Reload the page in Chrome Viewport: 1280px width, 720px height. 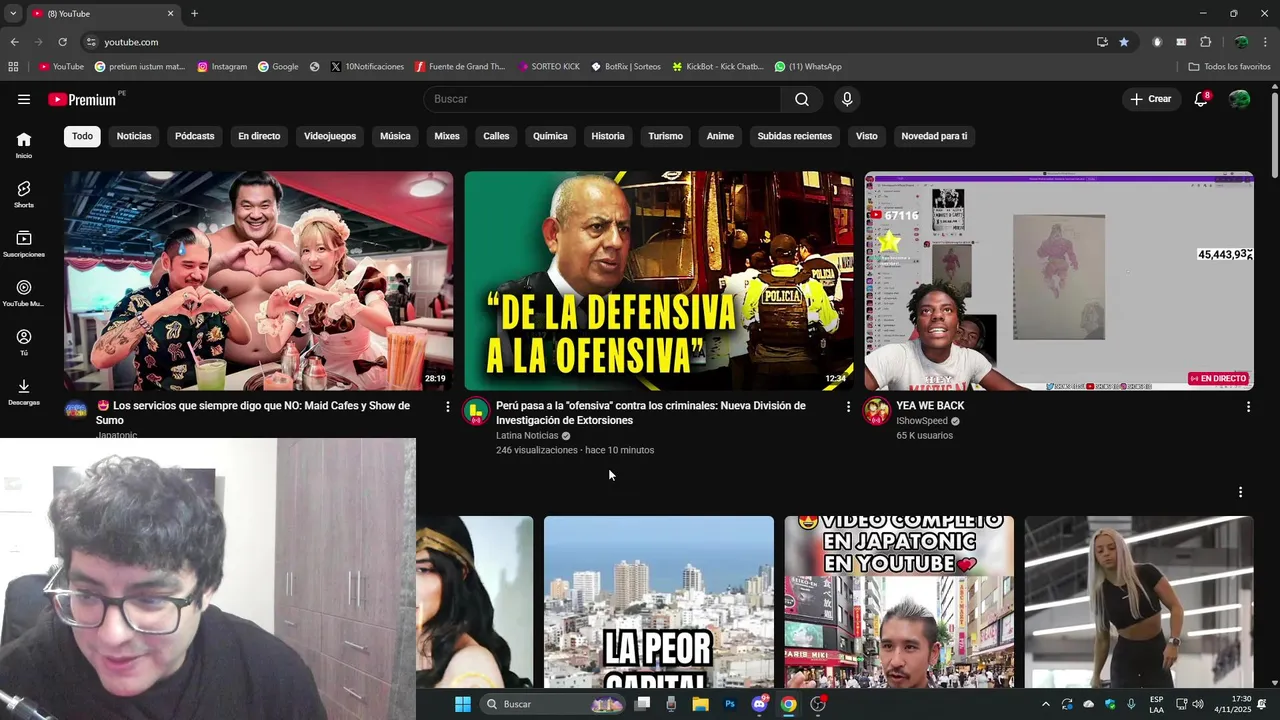pyautogui.click(x=62, y=42)
